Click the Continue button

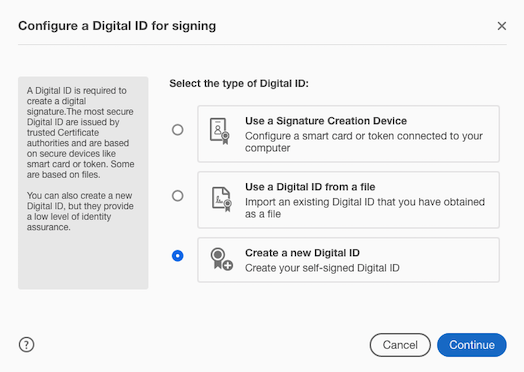[472, 345]
